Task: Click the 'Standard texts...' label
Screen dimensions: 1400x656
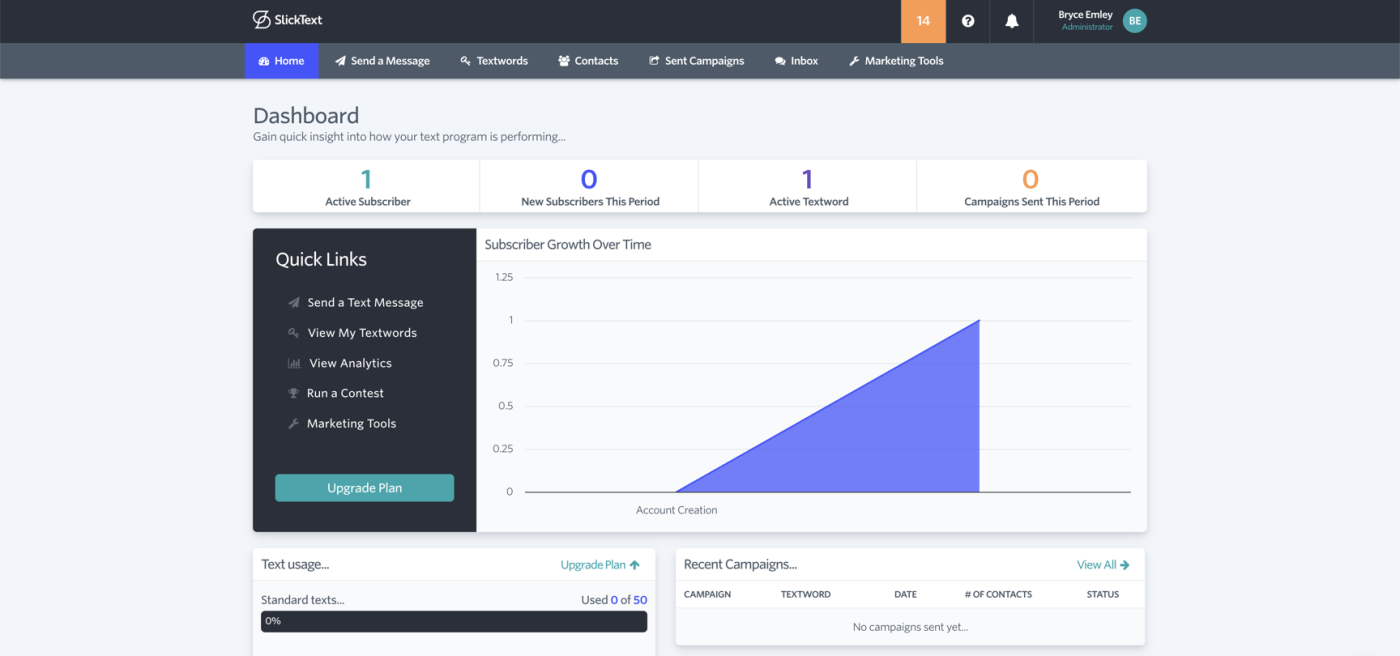Action: 302,600
